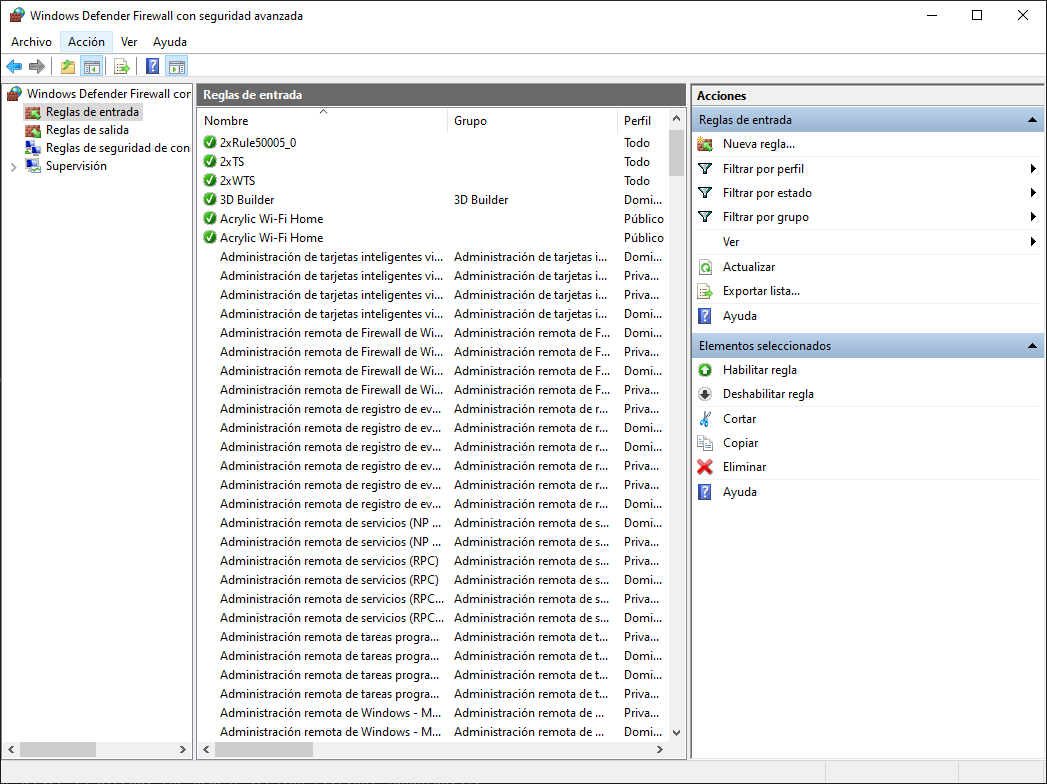Click the Reglas de salida tree icon

pyautogui.click(x=33, y=130)
